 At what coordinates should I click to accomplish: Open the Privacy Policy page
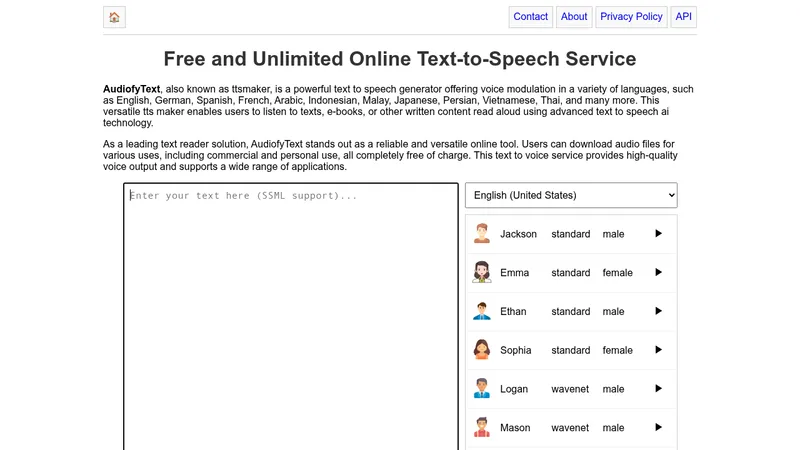[x=631, y=17]
